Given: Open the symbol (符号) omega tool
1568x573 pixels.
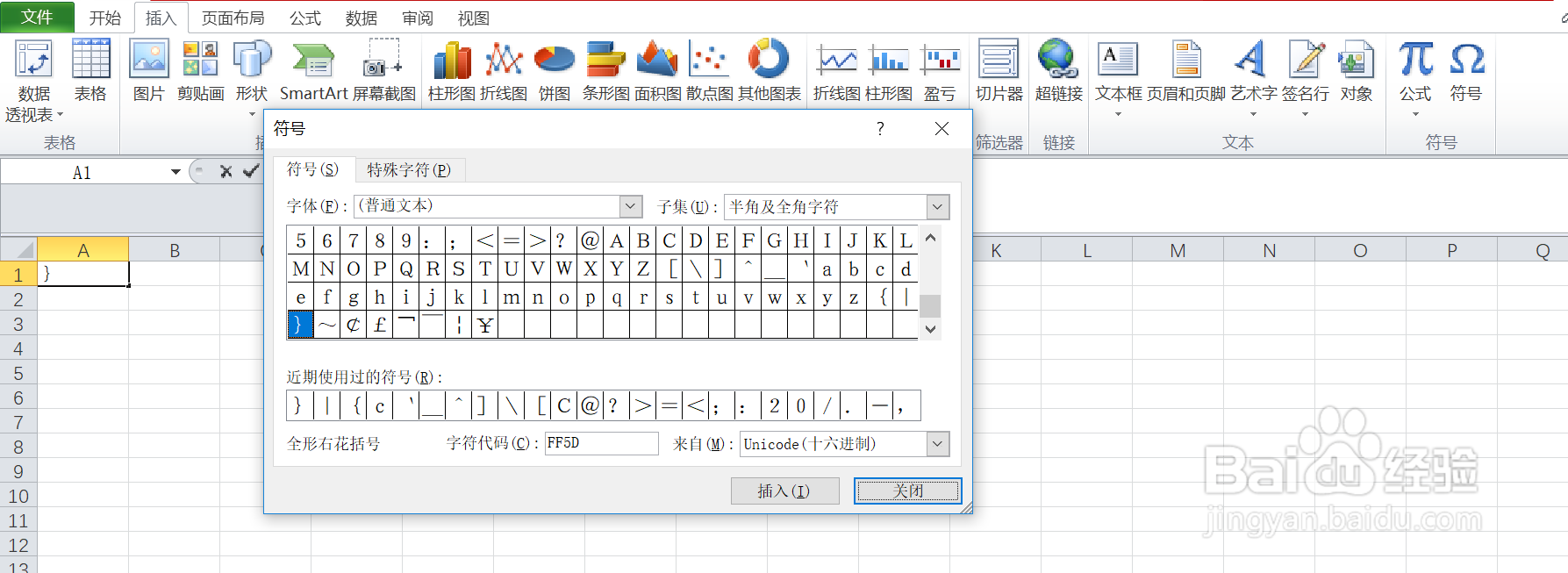Looking at the screenshot, I should (x=1466, y=71).
